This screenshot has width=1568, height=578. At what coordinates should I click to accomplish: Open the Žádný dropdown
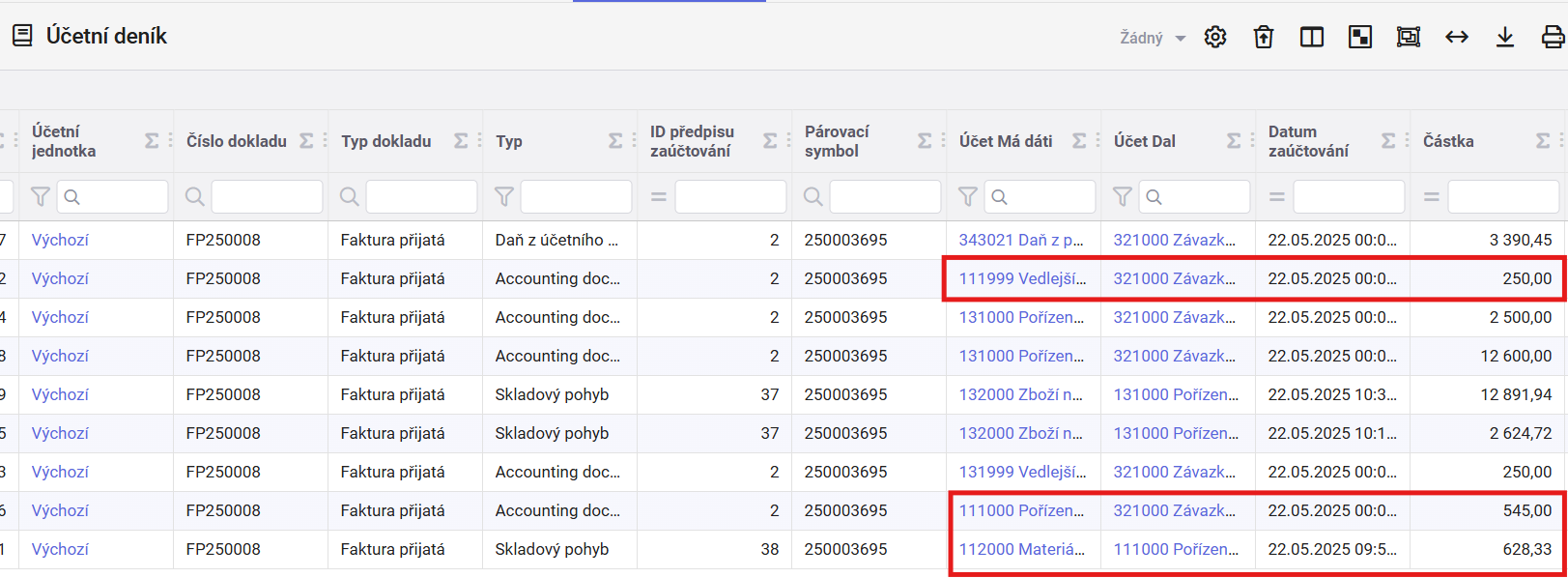(x=1153, y=38)
